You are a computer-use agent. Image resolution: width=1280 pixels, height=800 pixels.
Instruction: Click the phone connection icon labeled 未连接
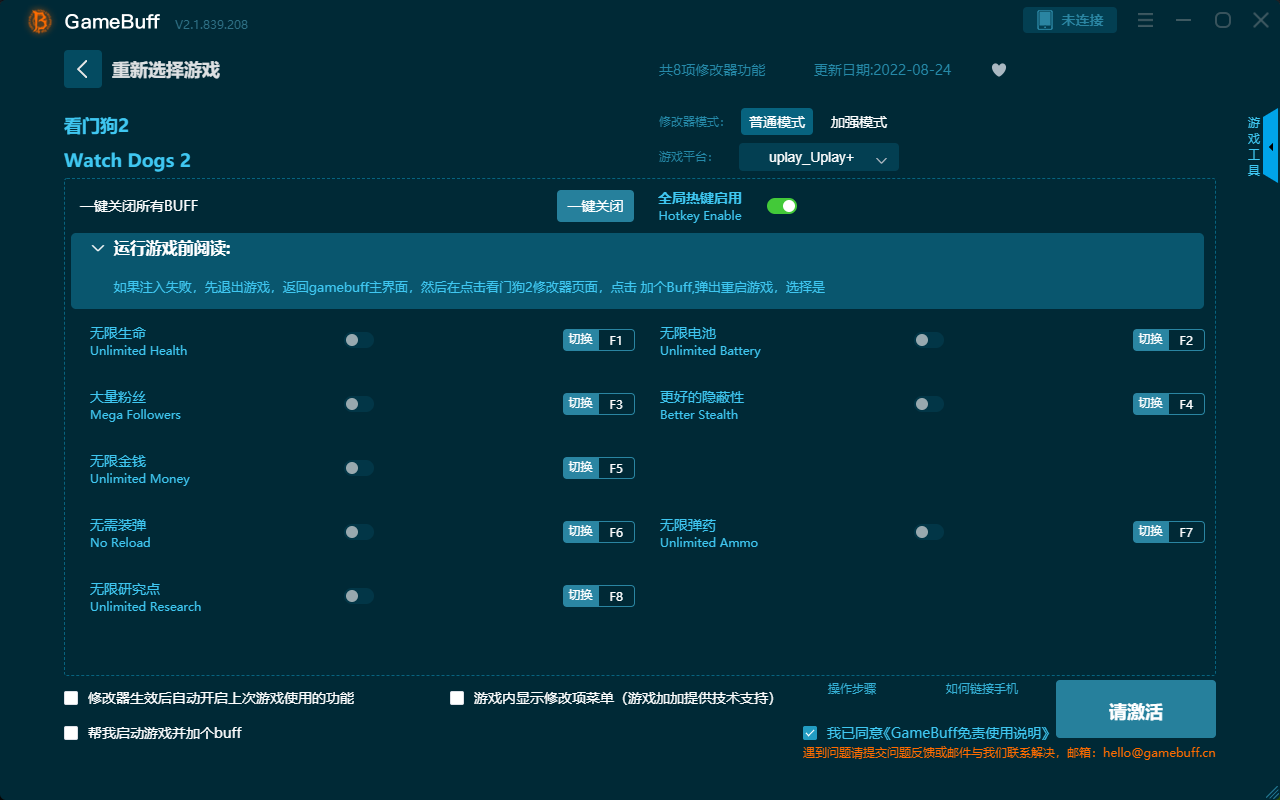pos(1069,19)
